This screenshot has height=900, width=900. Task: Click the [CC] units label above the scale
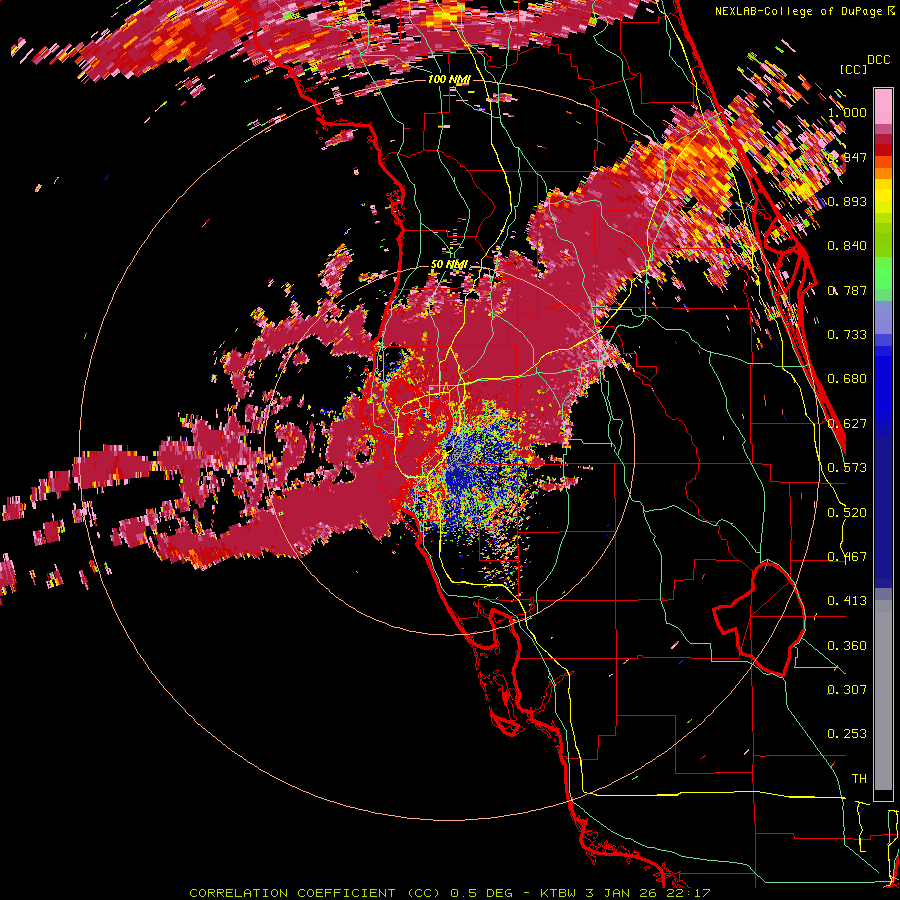853,69
